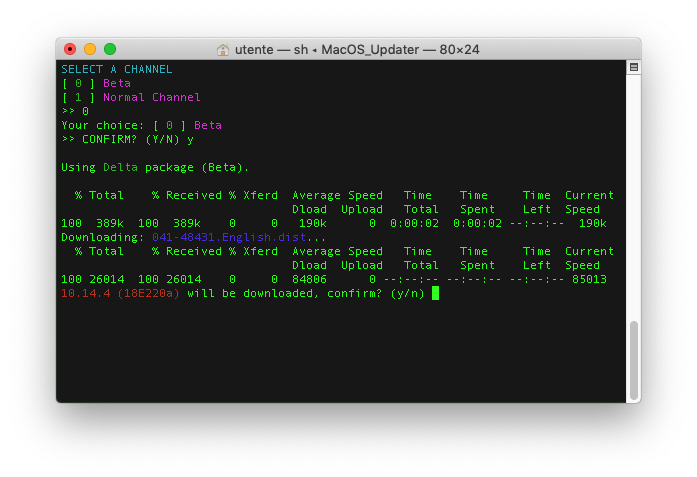
Task: Click the 'SELECT A CHANNEL' heading text
Action: 116,69
